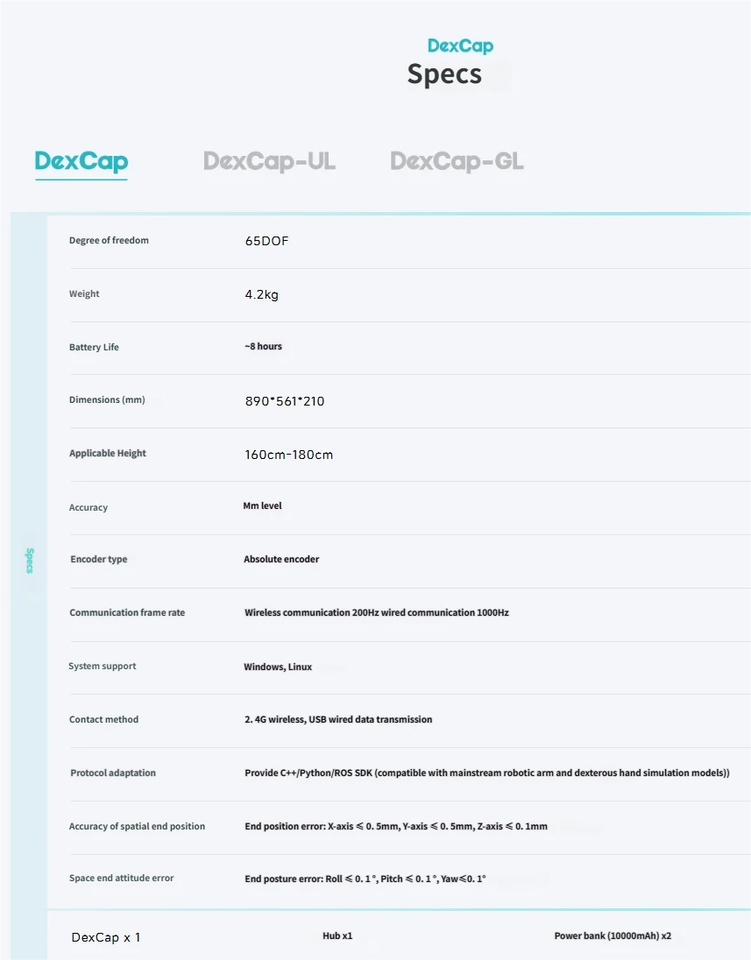Switch to the DexCap-GL tab
Image resolution: width=751 pixels, height=960 pixels.
coord(457,161)
